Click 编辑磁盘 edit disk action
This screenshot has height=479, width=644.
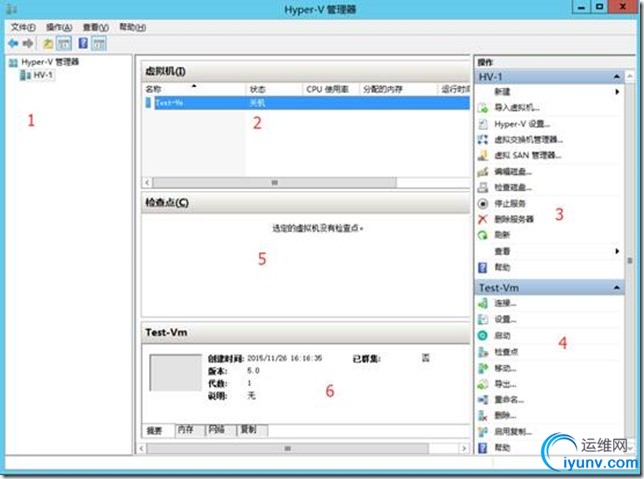click(x=513, y=172)
